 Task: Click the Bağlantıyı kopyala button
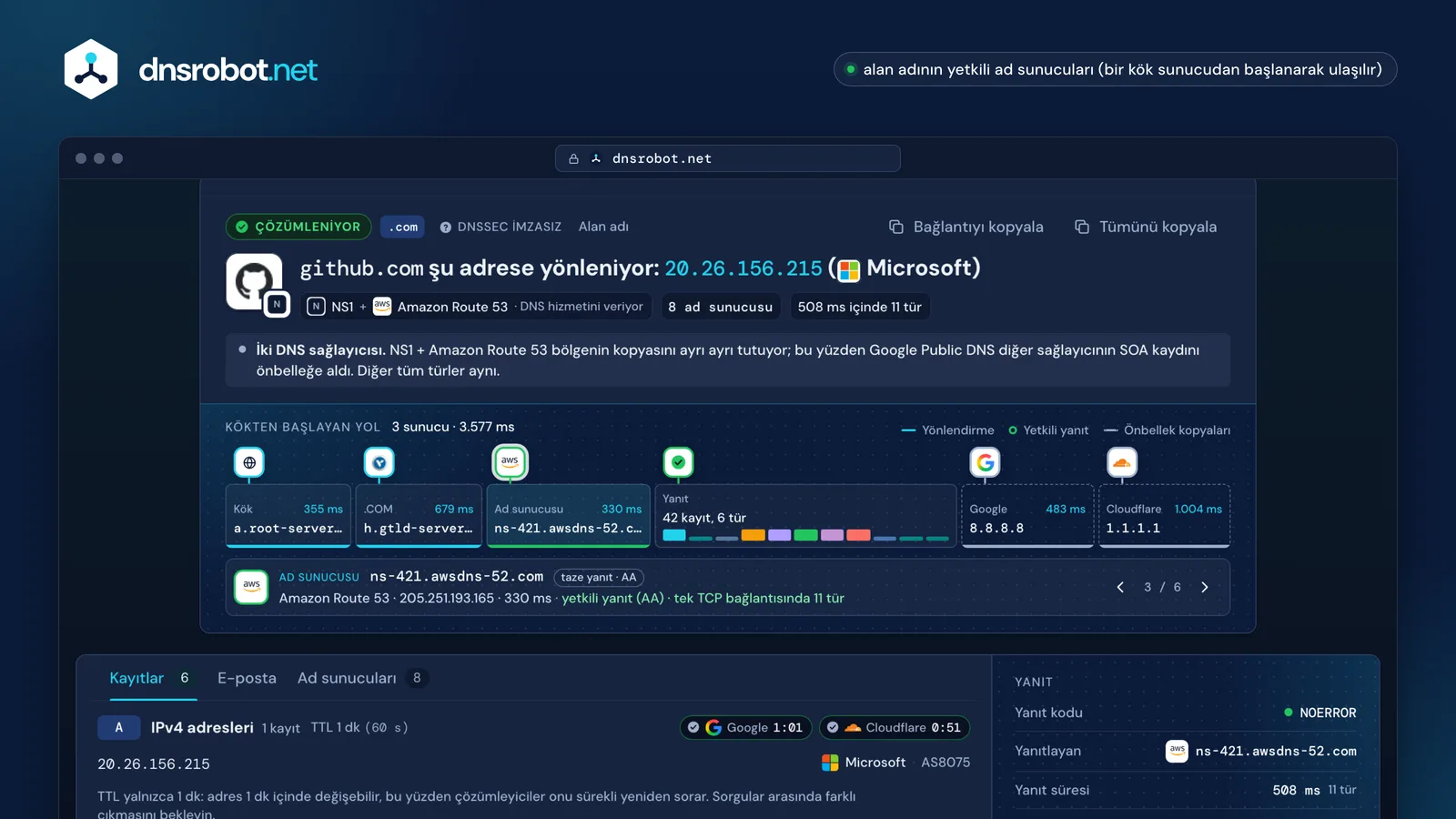966,227
